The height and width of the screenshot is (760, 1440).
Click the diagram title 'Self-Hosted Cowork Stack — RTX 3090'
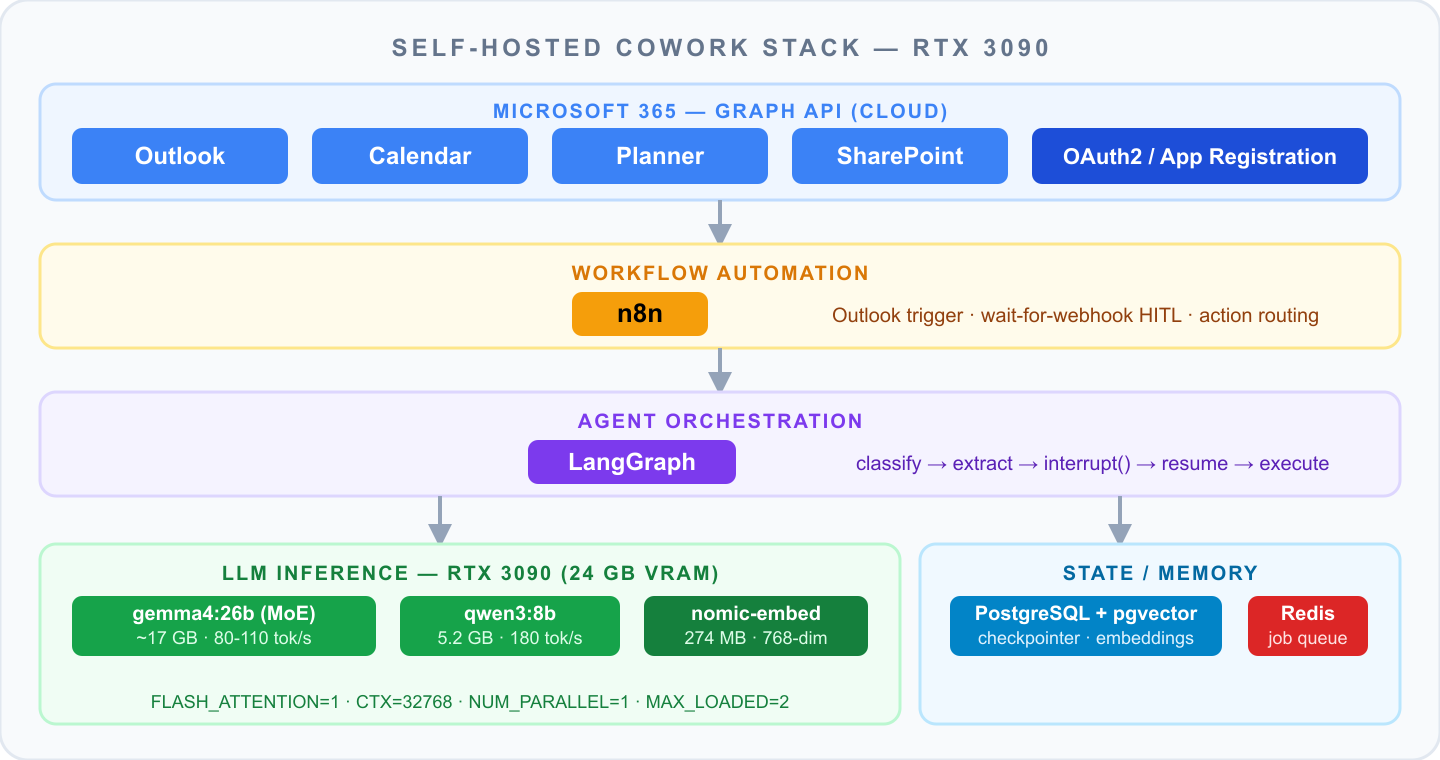(720, 48)
